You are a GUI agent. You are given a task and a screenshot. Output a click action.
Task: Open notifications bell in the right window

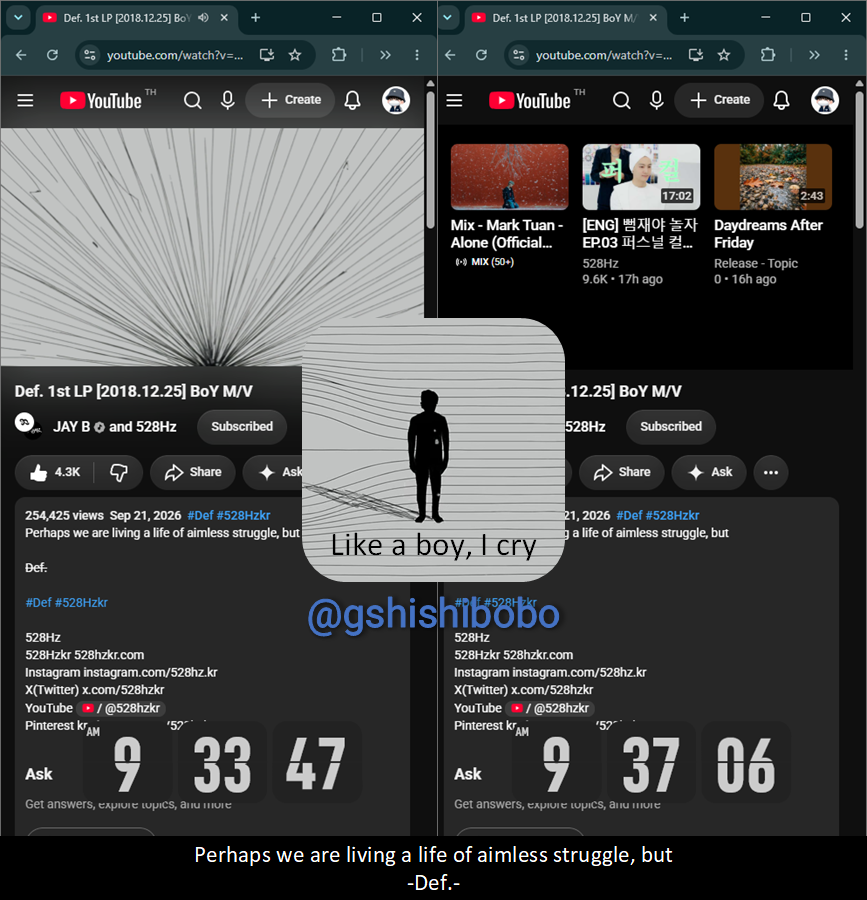(782, 100)
